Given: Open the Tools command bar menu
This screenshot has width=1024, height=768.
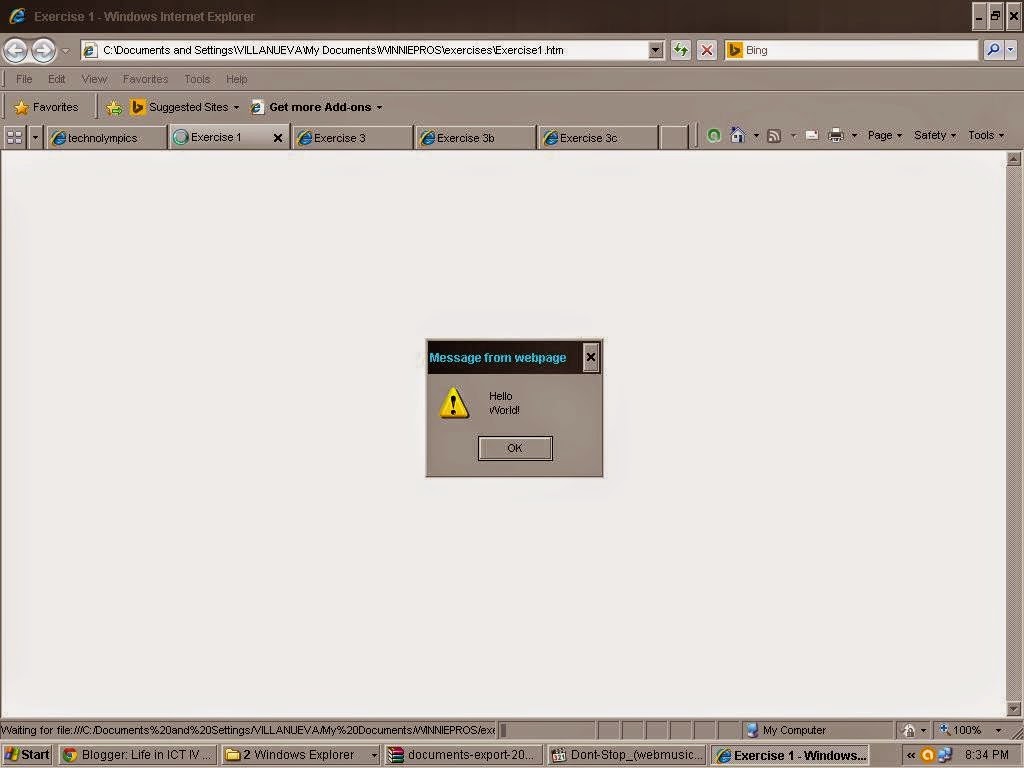Looking at the screenshot, I should 986,135.
